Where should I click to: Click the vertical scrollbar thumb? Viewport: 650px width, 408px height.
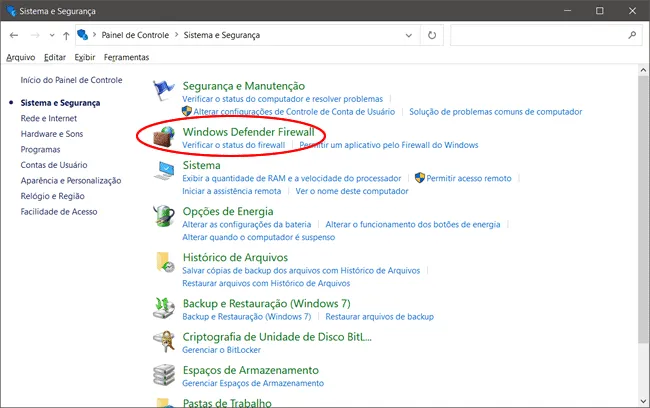pyautogui.click(x=643, y=209)
